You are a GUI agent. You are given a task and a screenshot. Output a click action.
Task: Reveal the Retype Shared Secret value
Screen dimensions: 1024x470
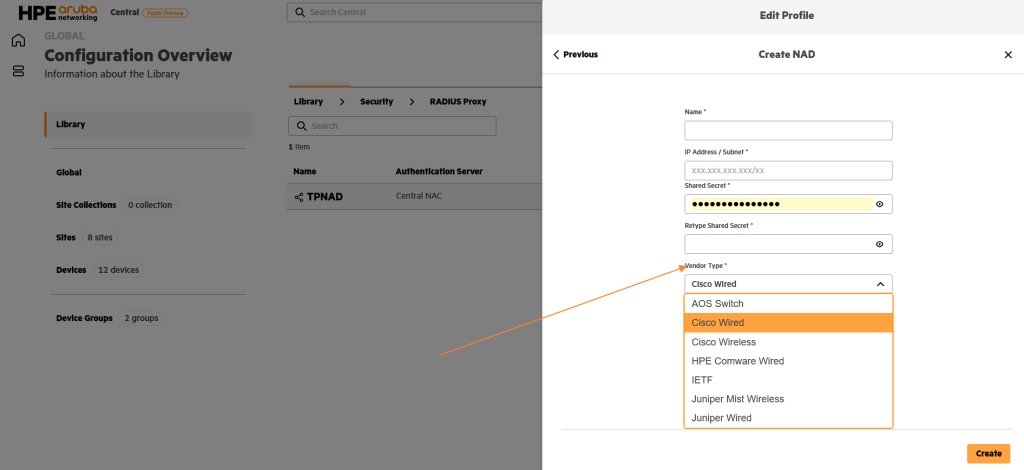879,244
